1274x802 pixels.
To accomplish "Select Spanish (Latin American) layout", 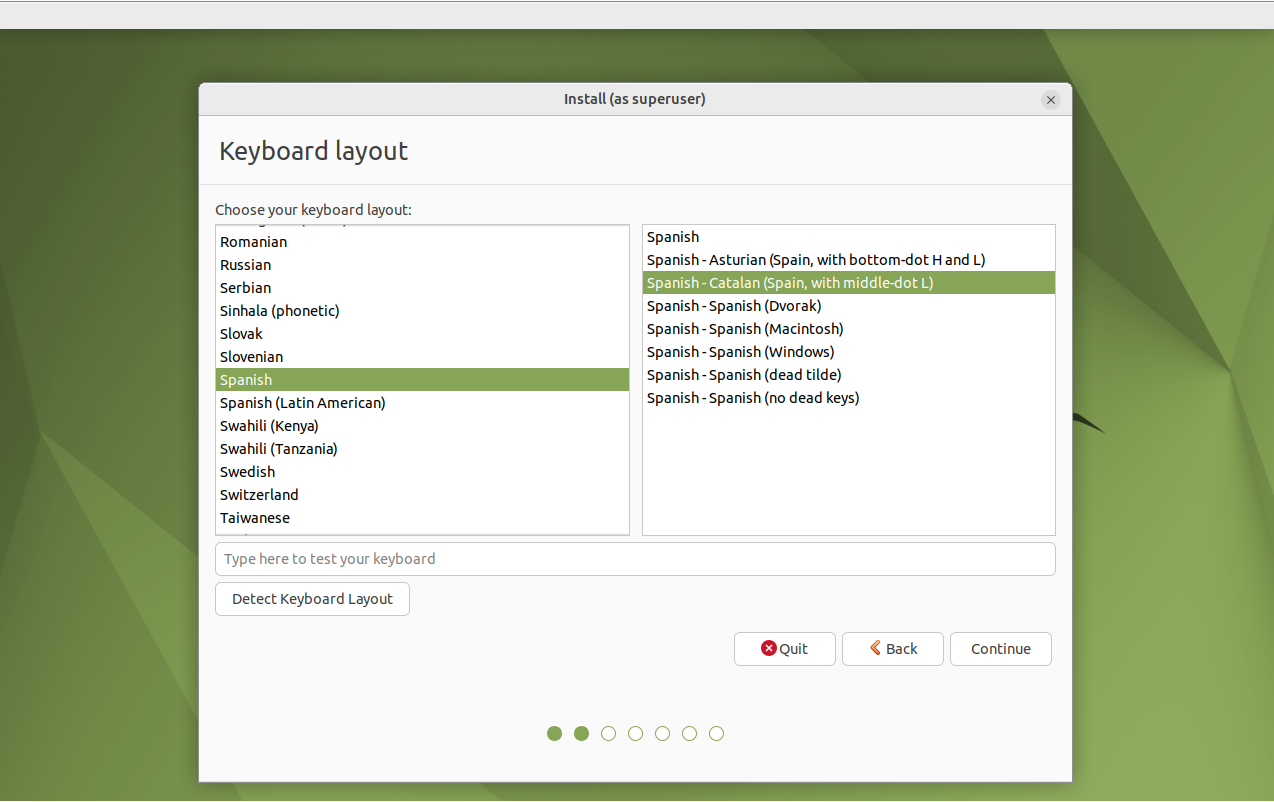I will [x=303, y=403].
